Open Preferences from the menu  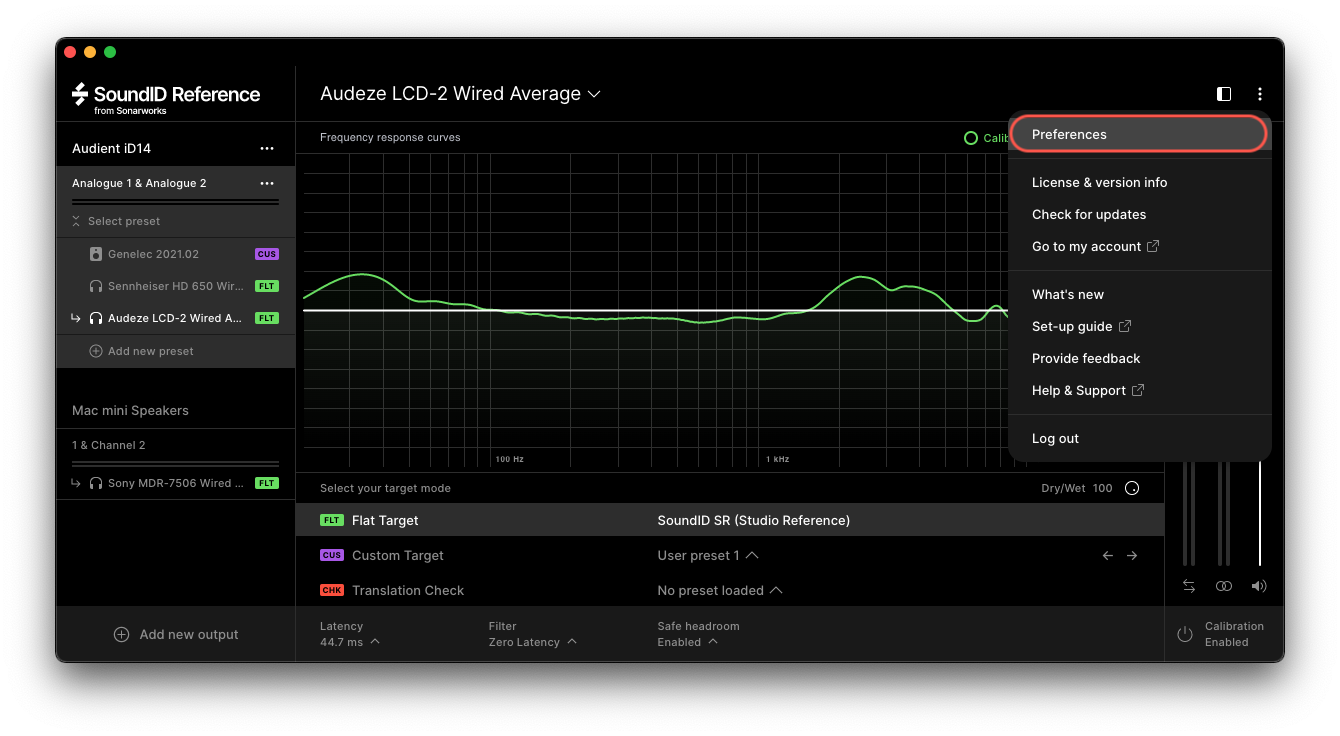coord(1139,134)
